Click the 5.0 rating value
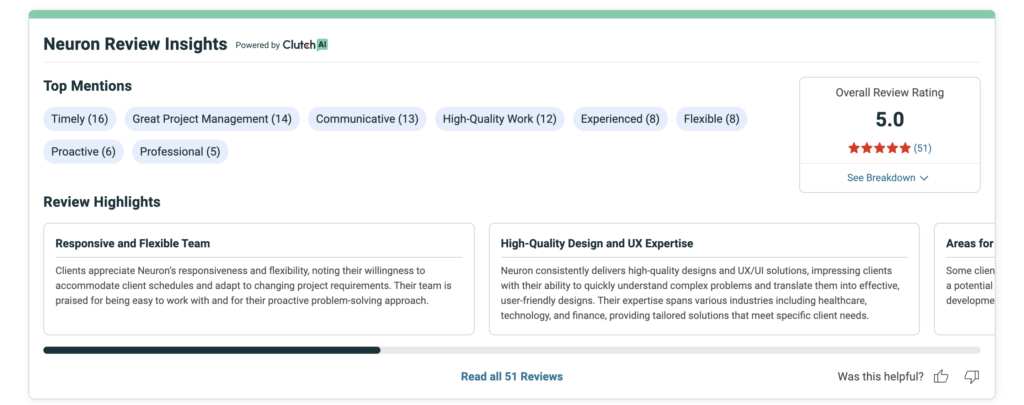This screenshot has width=1024, height=405. click(x=889, y=120)
